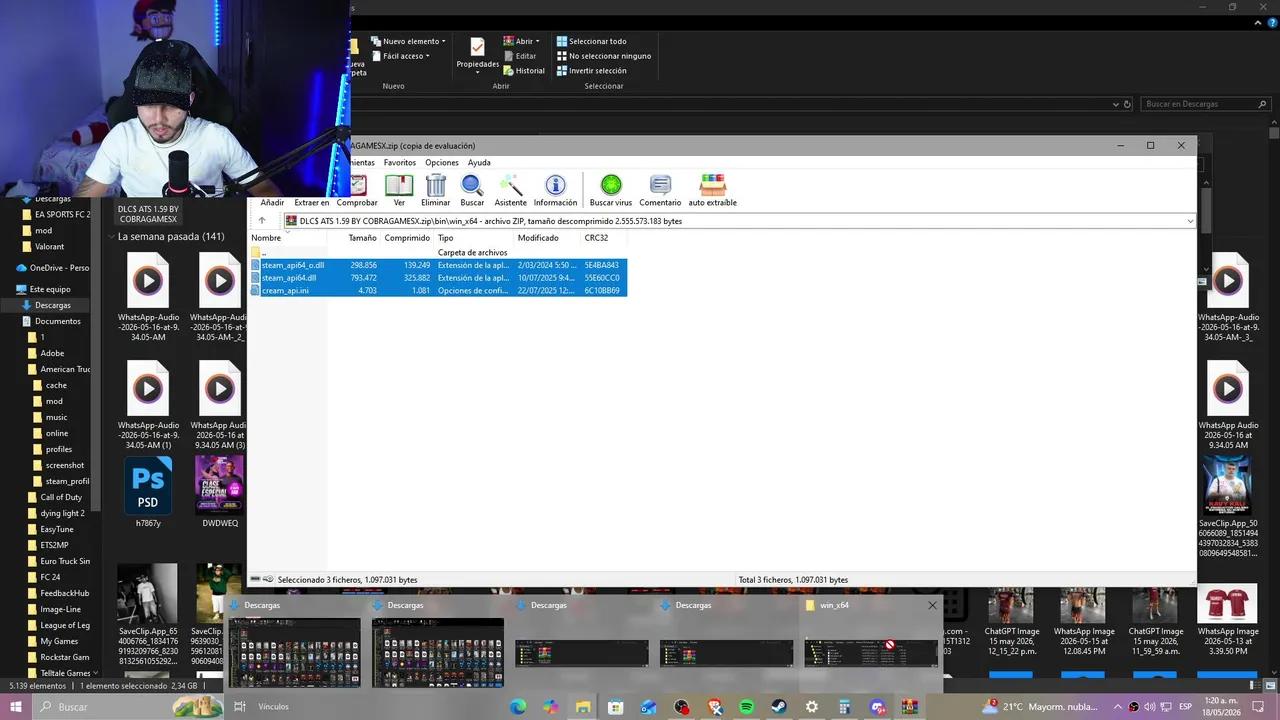
Task: Open Microsoft Store from the taskbar
Action: click(x=616, y=707)
